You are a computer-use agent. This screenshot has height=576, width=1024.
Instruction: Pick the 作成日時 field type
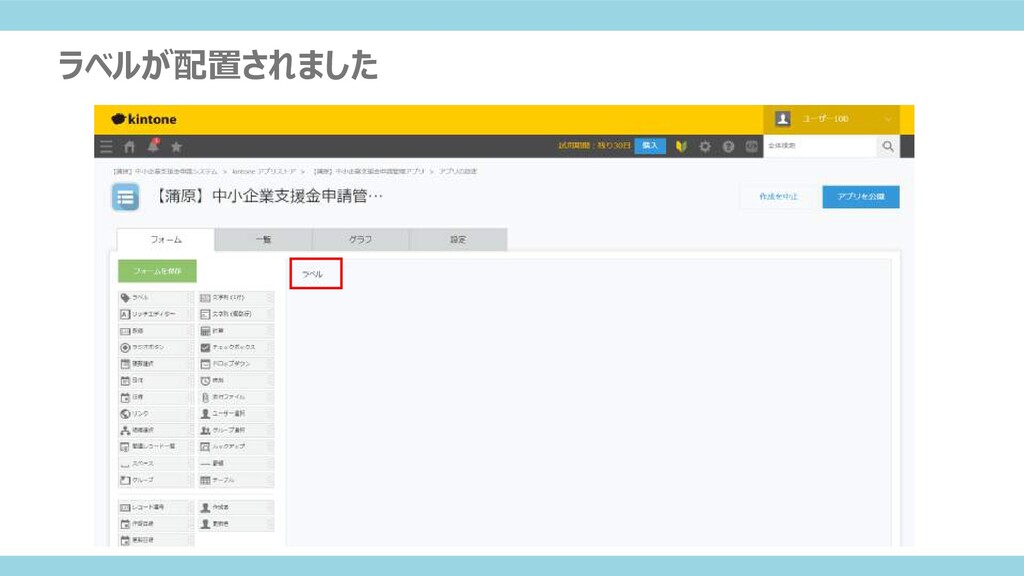pyautogui.click(x=155, y=524)
